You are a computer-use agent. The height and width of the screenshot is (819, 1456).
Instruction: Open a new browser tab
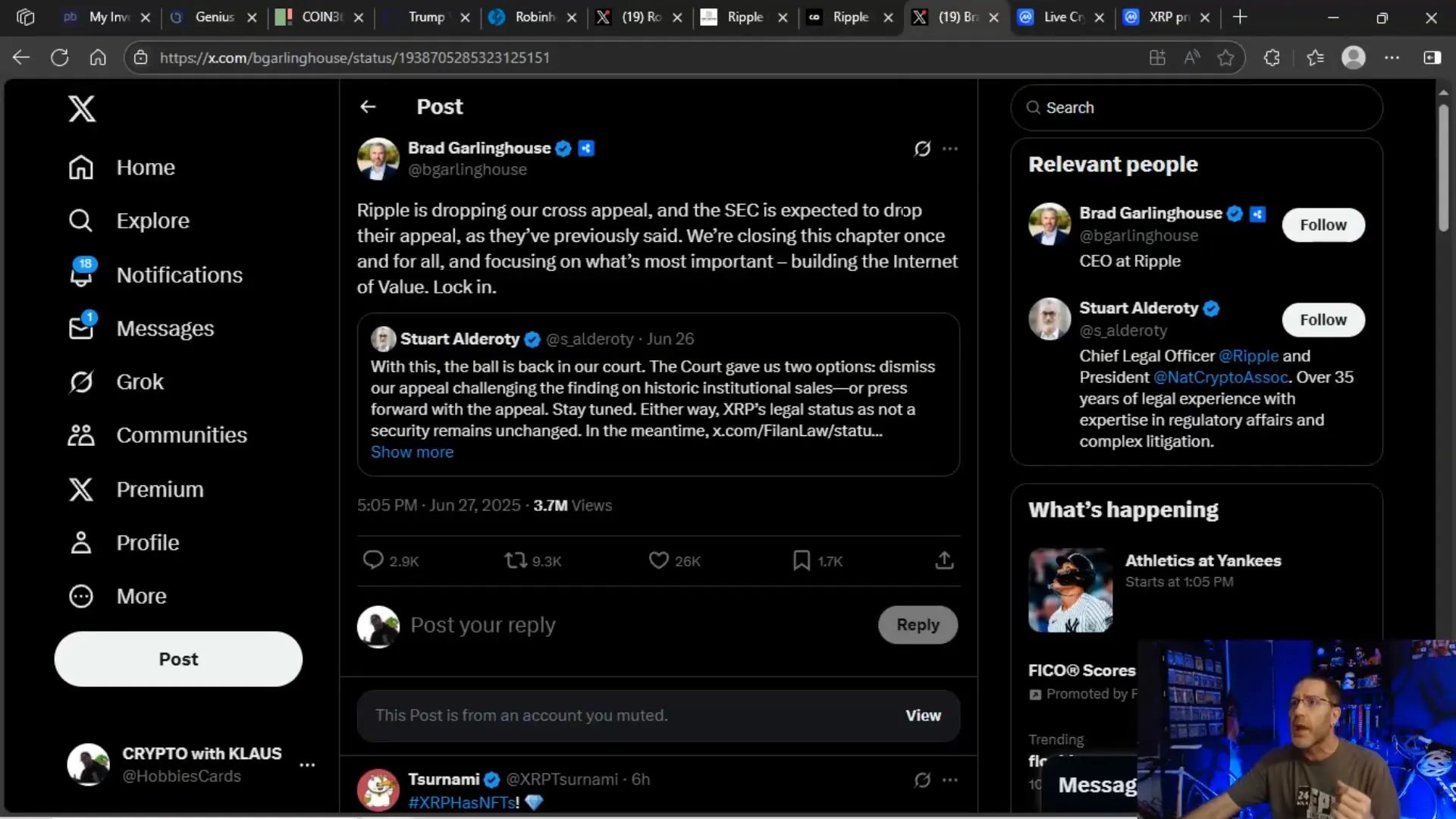click(x=1240, y=17)
